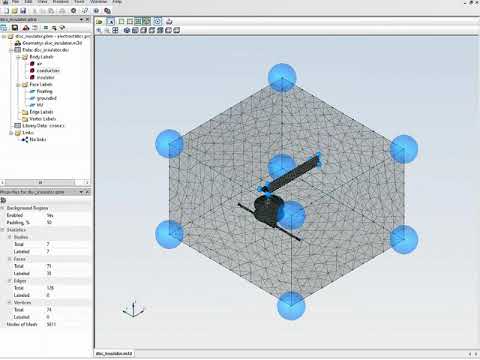480x360 pixels.
Task: Collapse the Statistics property group
Action: tap(3, 230)
